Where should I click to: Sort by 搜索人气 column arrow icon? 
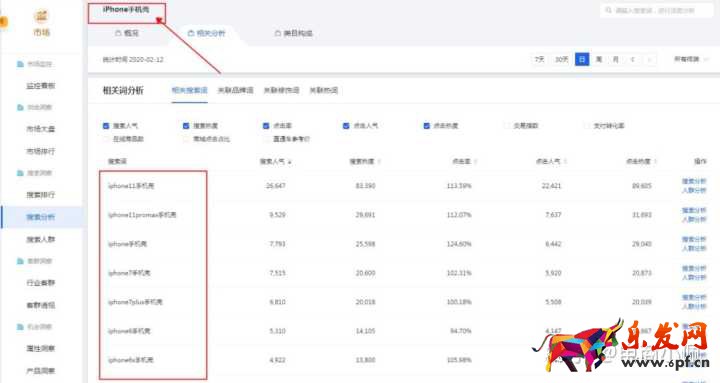[290, 162]
